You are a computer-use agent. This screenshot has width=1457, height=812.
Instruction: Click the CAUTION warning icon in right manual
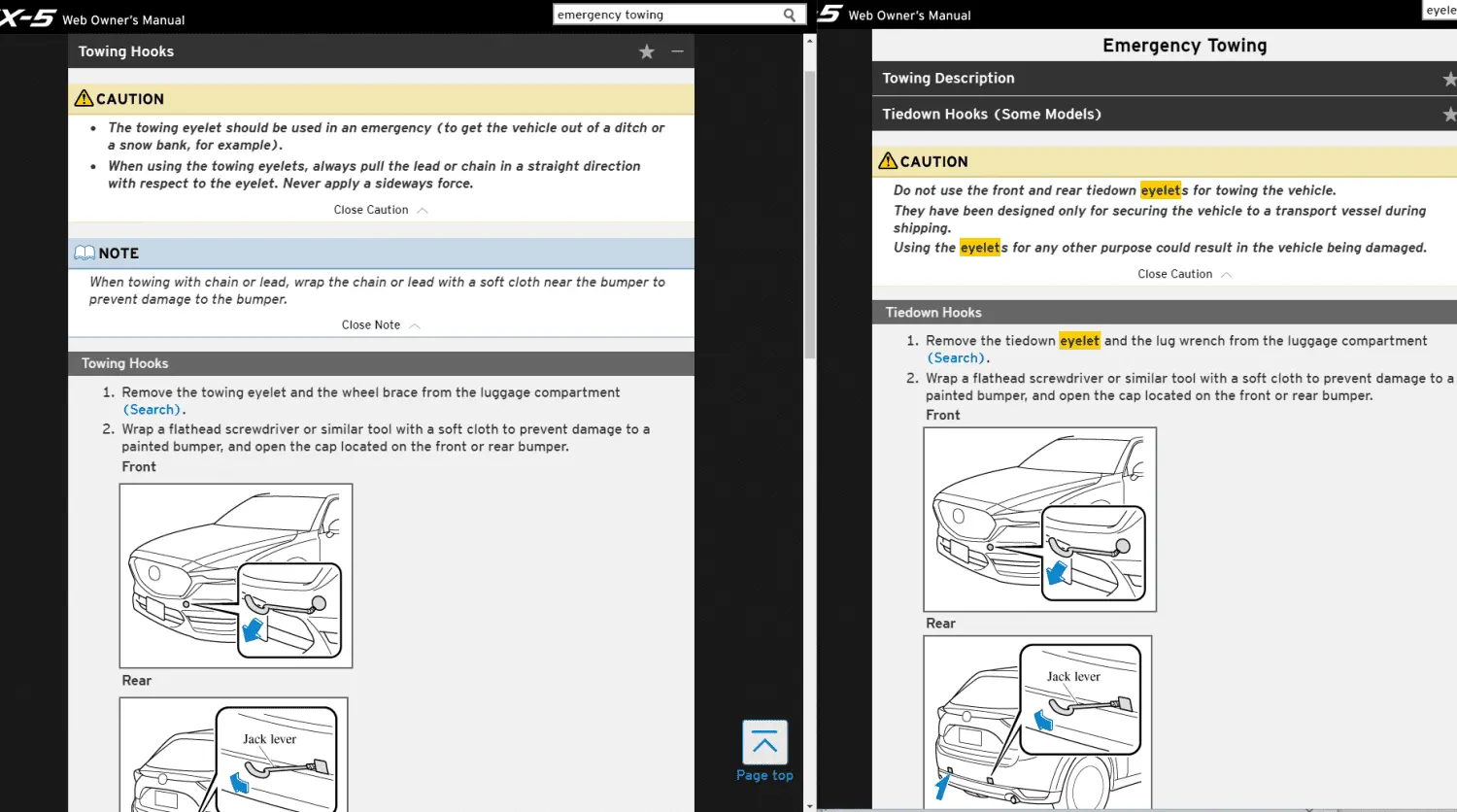coord(888,161)
